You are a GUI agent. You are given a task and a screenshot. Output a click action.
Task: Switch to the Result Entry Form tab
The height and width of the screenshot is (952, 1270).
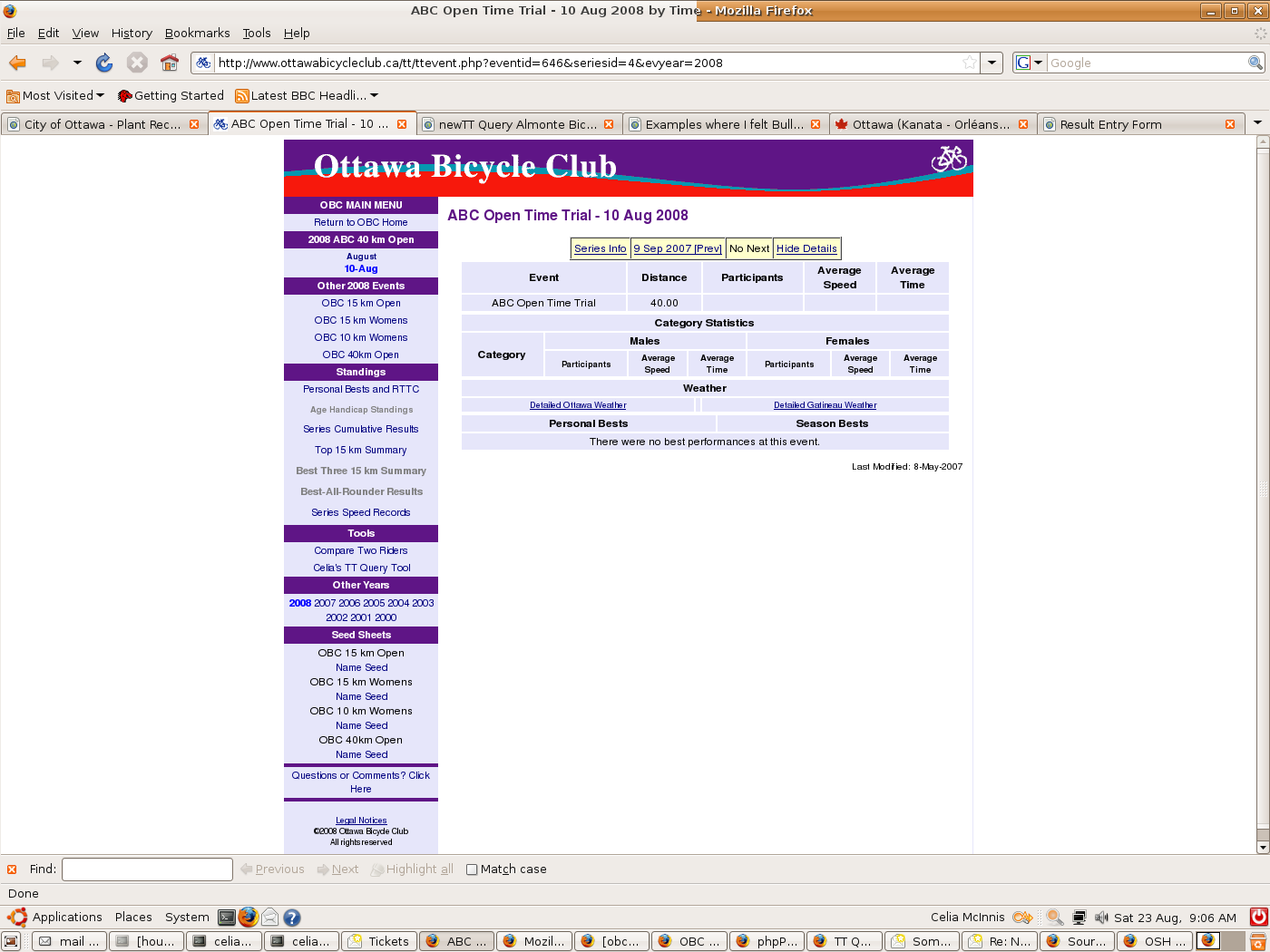1110,124
